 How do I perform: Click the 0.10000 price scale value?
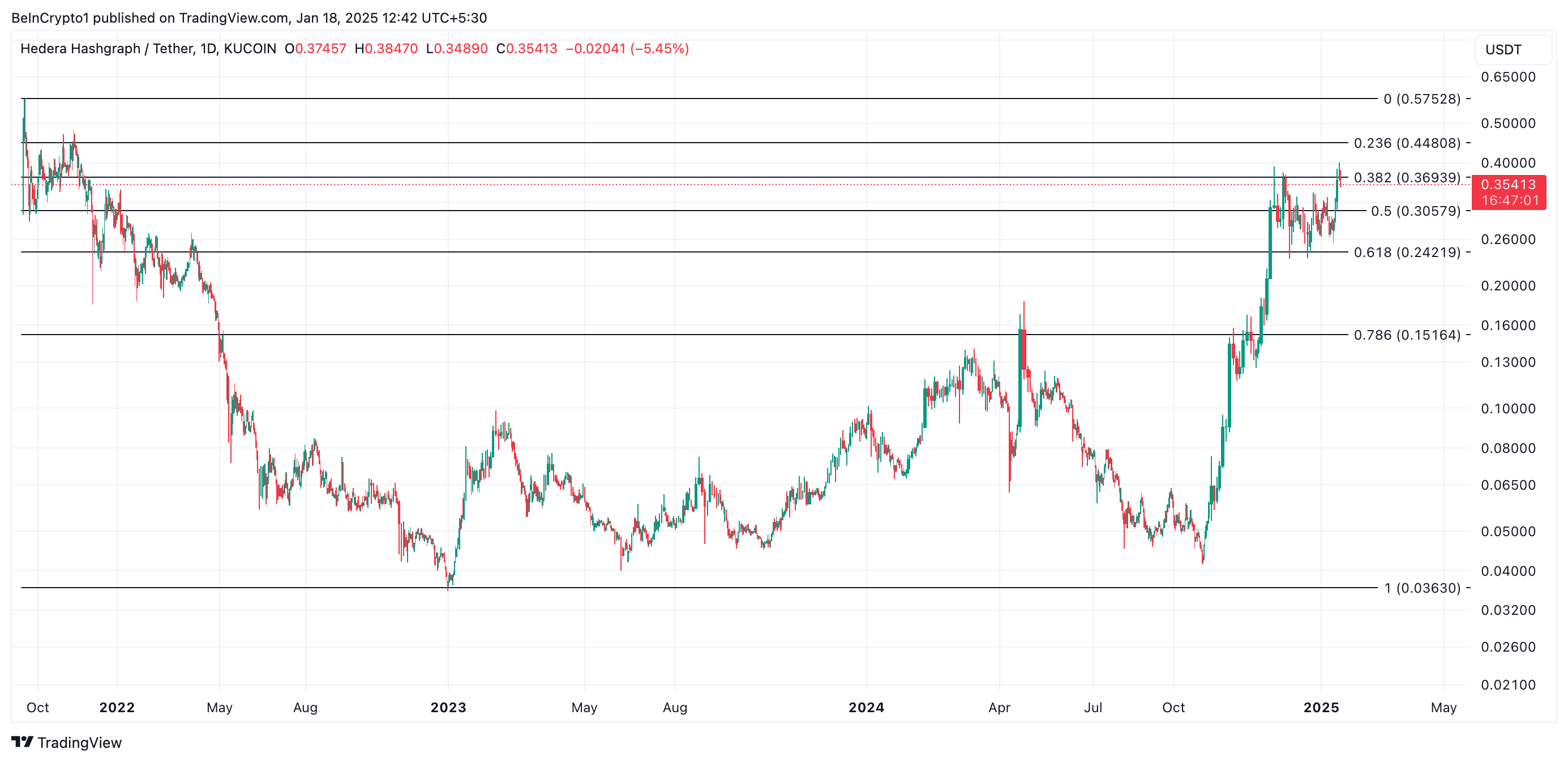(1508, 408)
